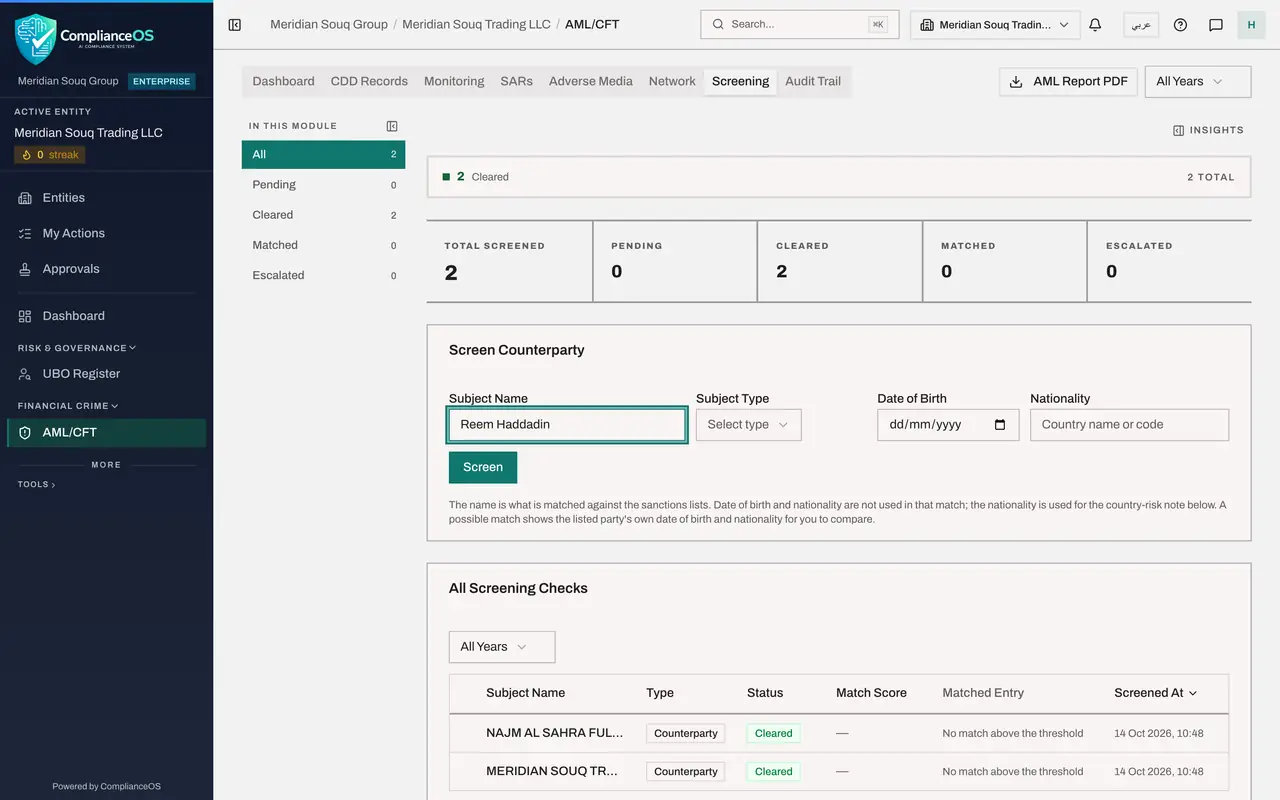Viewport: 1280px width, 800px height.
Task: Open the Audit Trail tab
Action: click(x=813, y=81)
